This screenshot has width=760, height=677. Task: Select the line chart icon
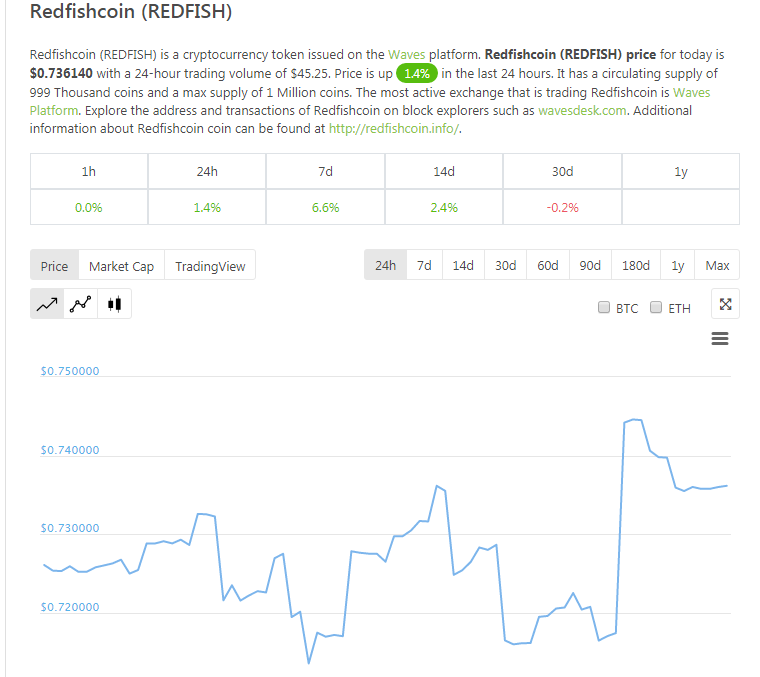(x=47, y=304)
